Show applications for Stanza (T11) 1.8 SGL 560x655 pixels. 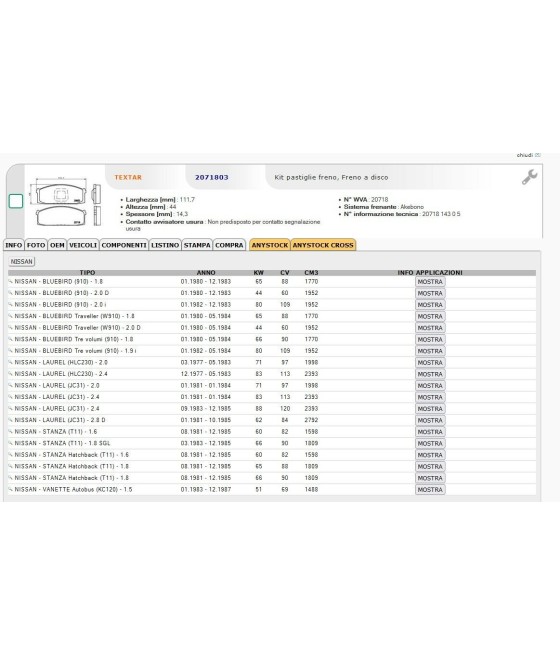[430, 443]
